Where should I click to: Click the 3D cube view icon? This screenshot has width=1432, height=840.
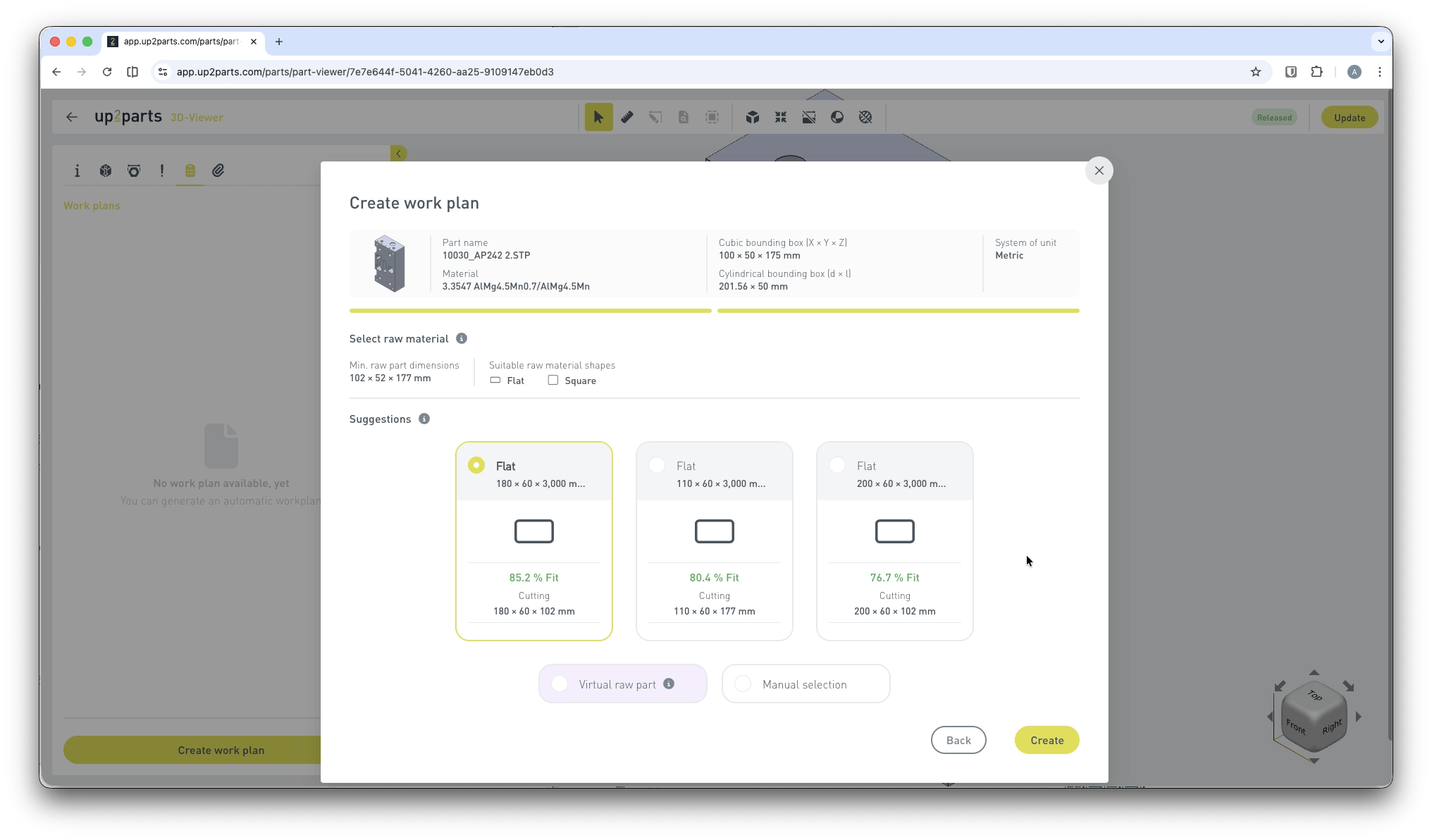click(x=753, y=117)
